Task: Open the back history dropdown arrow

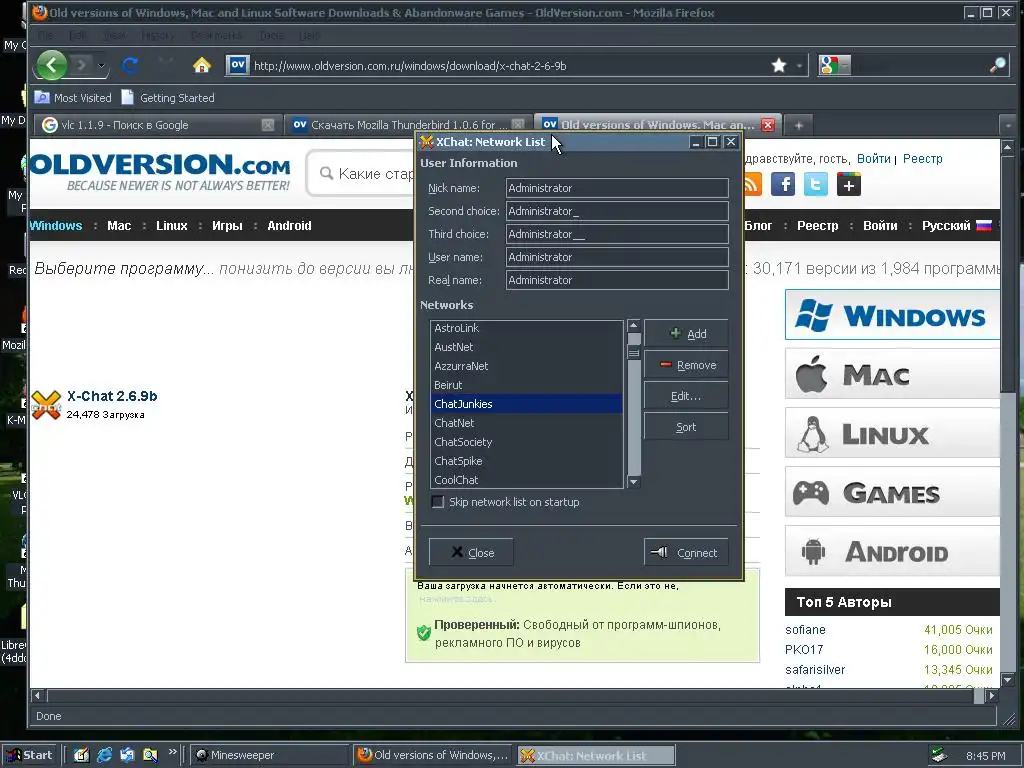Action: (x=101, y=65)
